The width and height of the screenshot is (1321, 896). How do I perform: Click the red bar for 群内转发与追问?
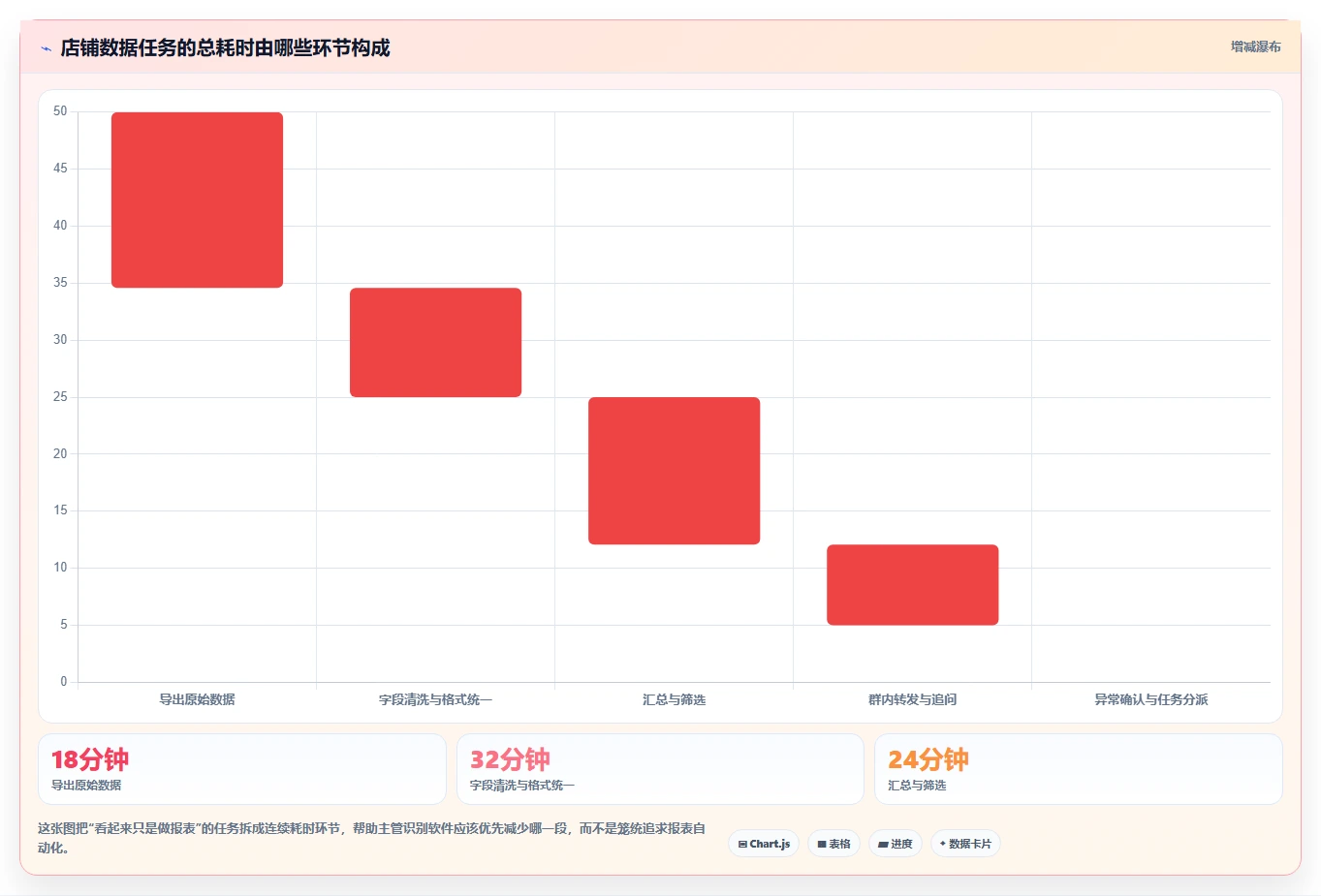tap(912, 584)
